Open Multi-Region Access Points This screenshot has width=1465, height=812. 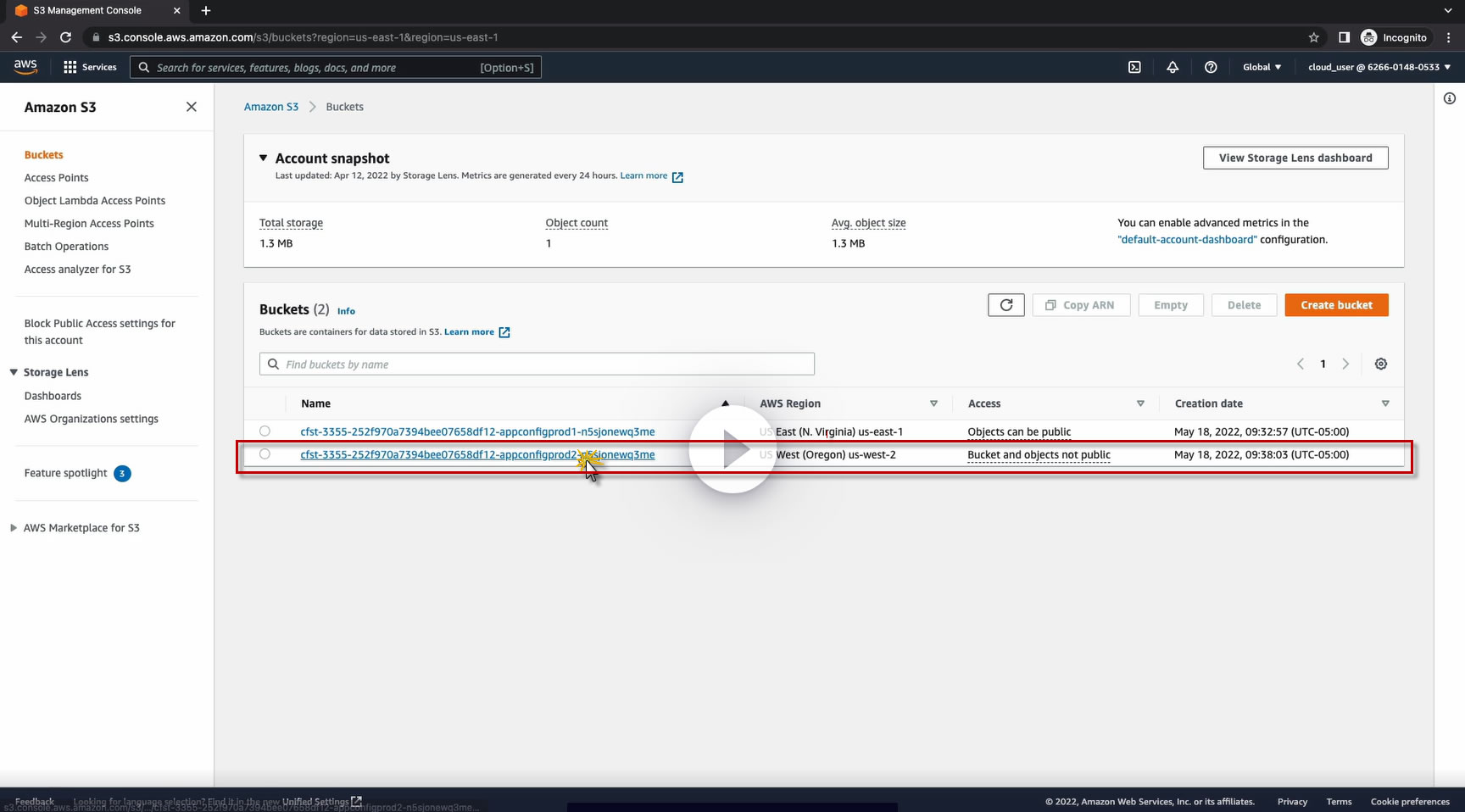(x=89, y=224)
